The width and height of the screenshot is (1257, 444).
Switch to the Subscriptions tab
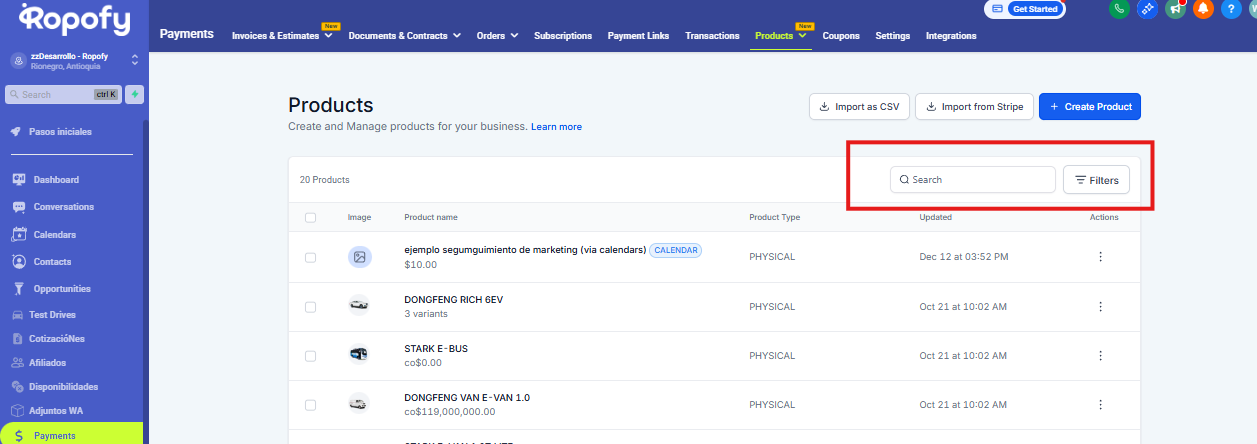click(563, 36)
